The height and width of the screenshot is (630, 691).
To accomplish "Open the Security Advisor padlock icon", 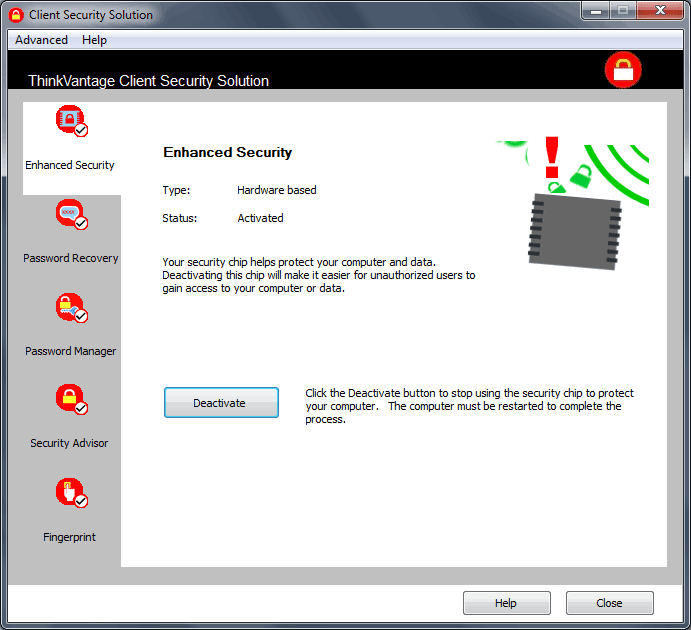I will coord(71,400).
